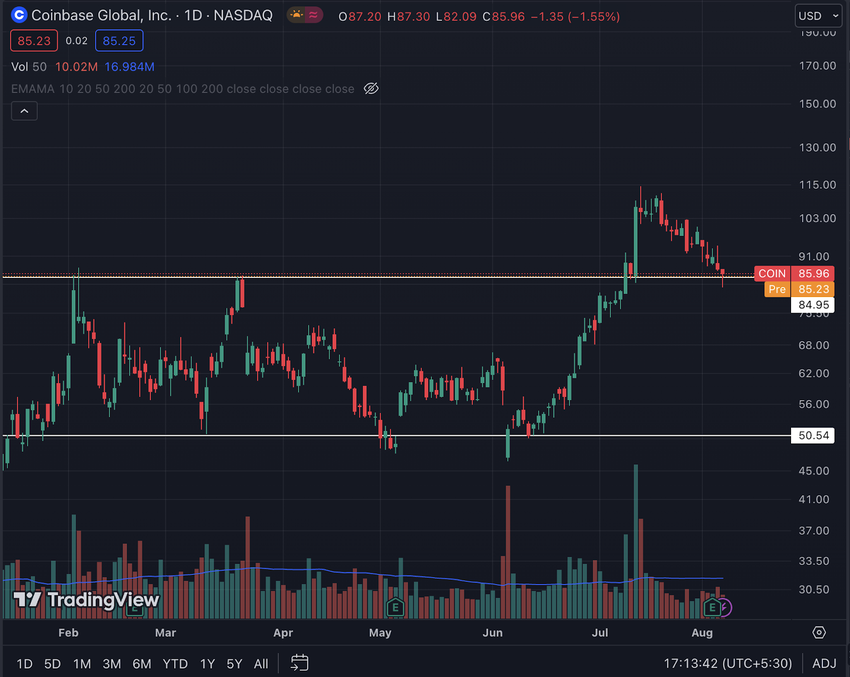This screenshot has width=850, height=677.
Task: Click the blue buy price 85.25 button
Action: click(x=119, y=41)
